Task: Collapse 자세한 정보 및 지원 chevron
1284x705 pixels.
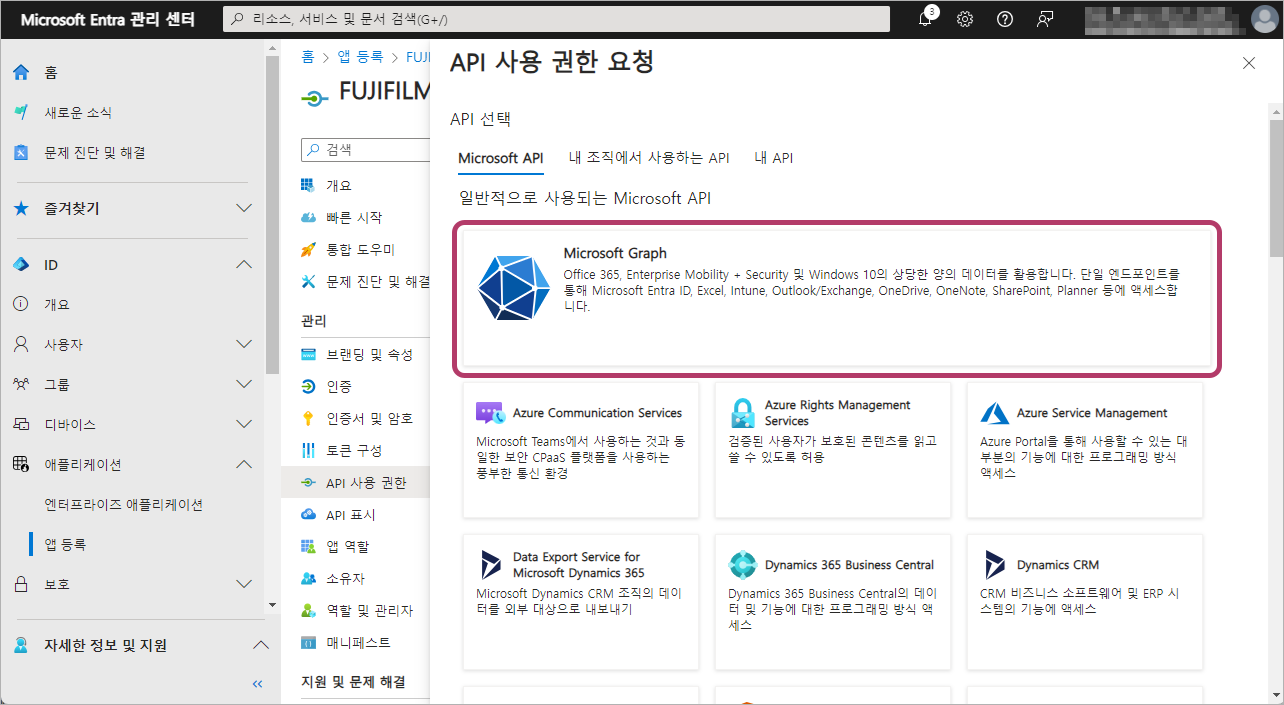Action: (259, 645)
